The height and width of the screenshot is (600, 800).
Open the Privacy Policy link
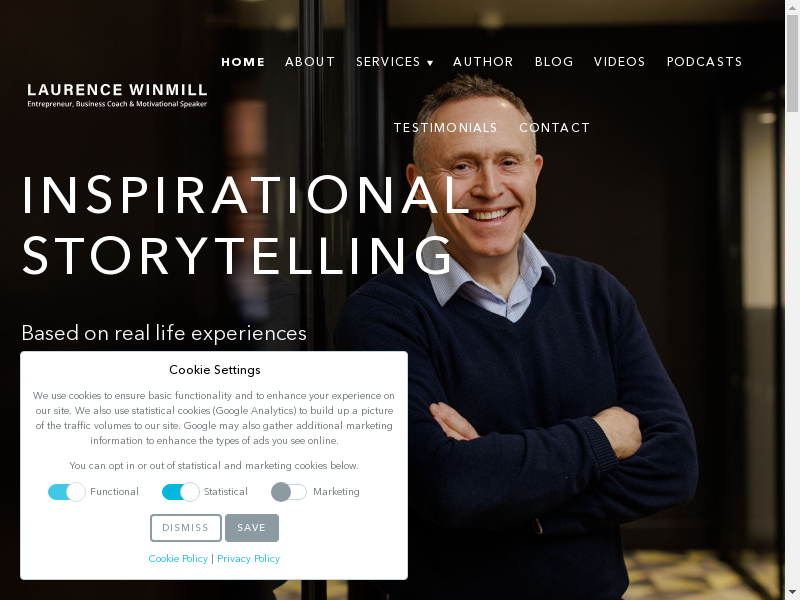[x=248, y=559]
